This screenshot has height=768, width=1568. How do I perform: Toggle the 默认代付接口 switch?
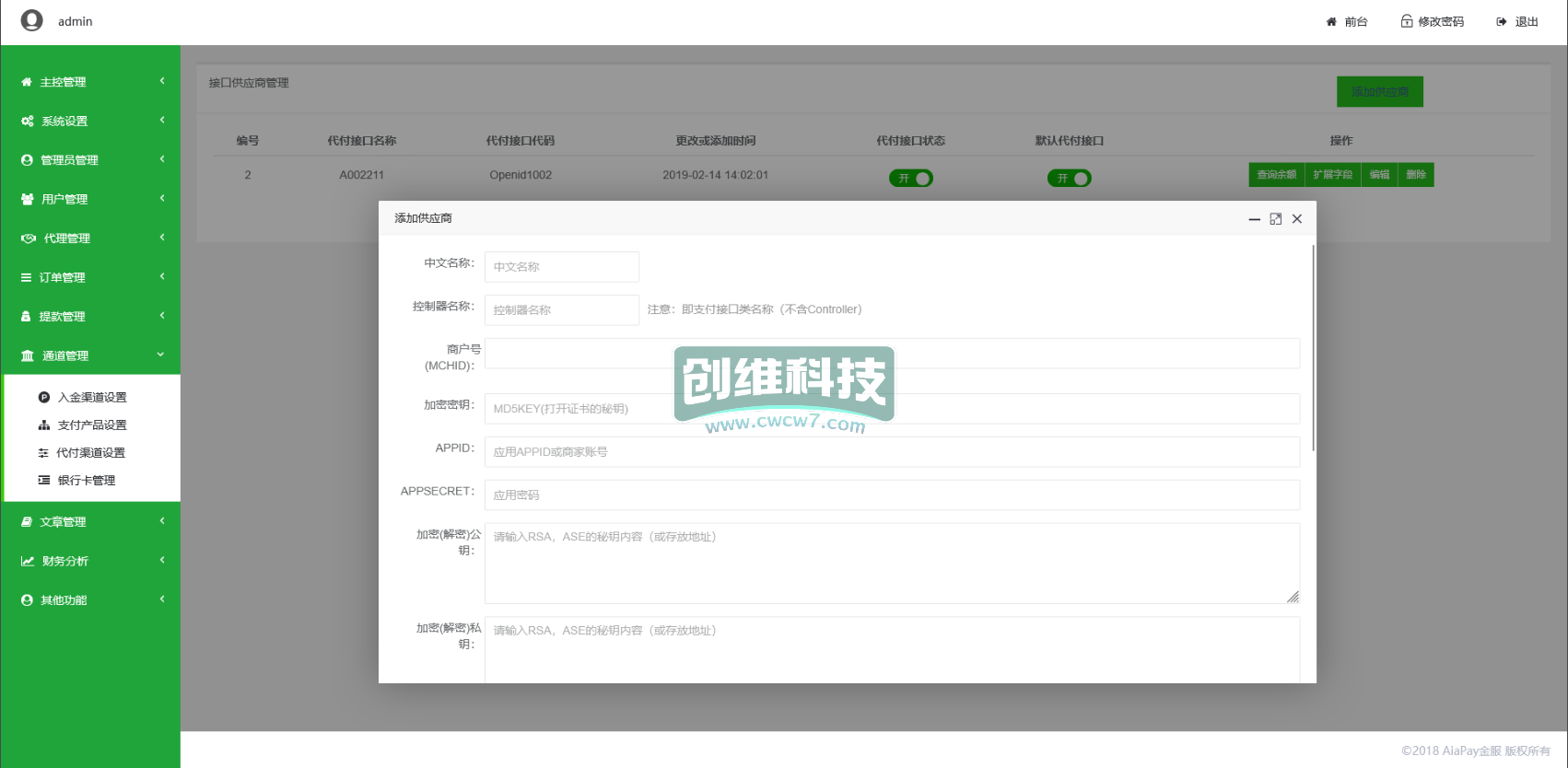tap(1070, 178)
